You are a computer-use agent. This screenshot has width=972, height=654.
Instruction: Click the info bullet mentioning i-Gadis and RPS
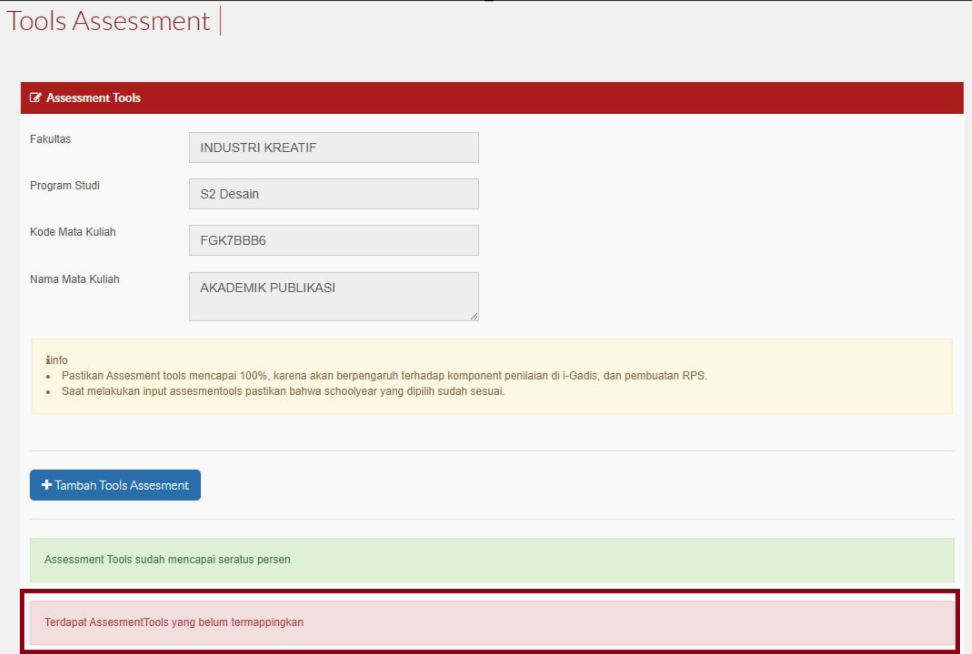click(x=384, y=375)
